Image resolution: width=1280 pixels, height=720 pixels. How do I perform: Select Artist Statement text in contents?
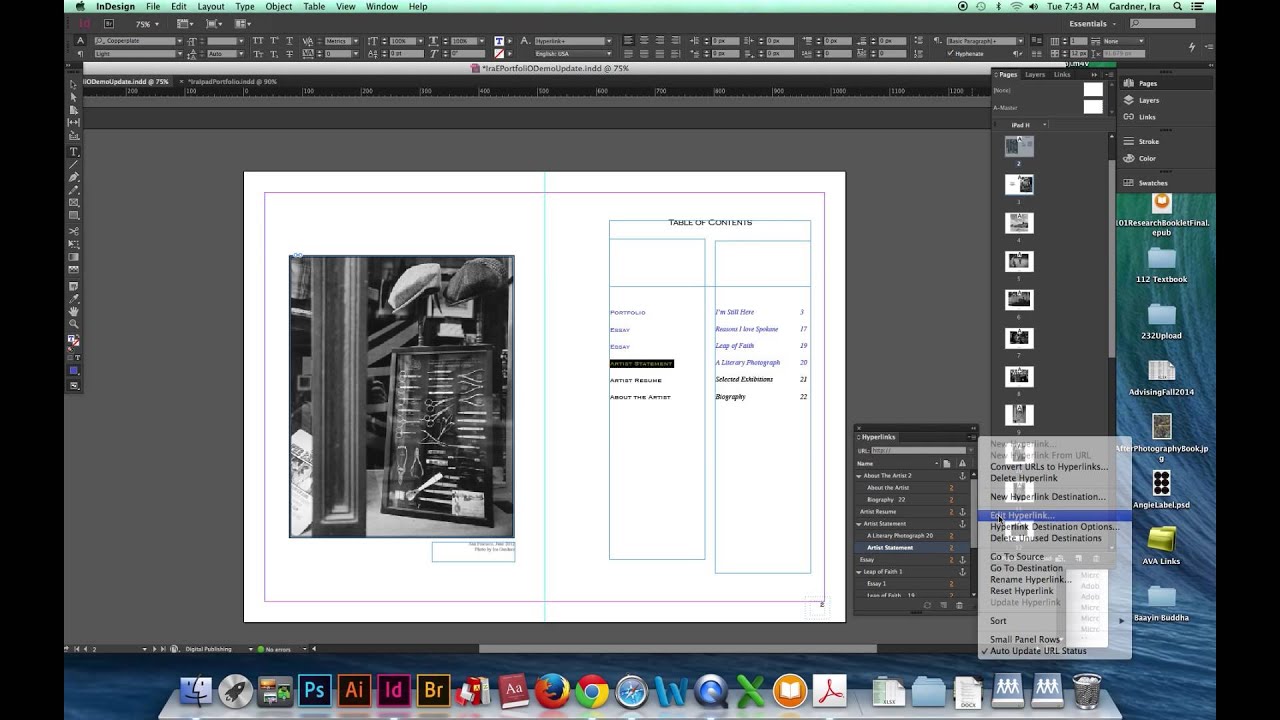[641, 363]
